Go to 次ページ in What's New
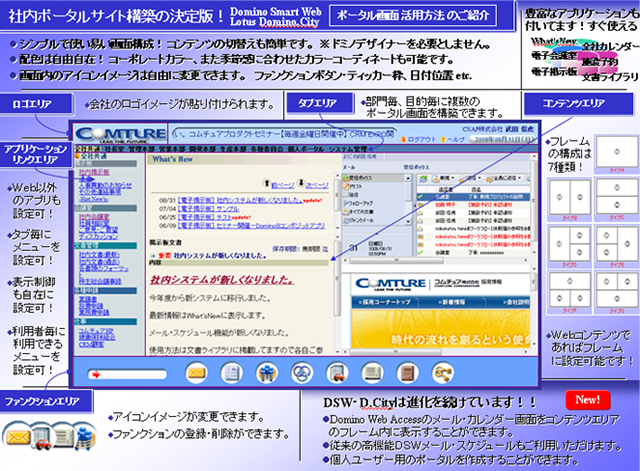The width and height of the screenshot is (640, 471). click(317, 185)
